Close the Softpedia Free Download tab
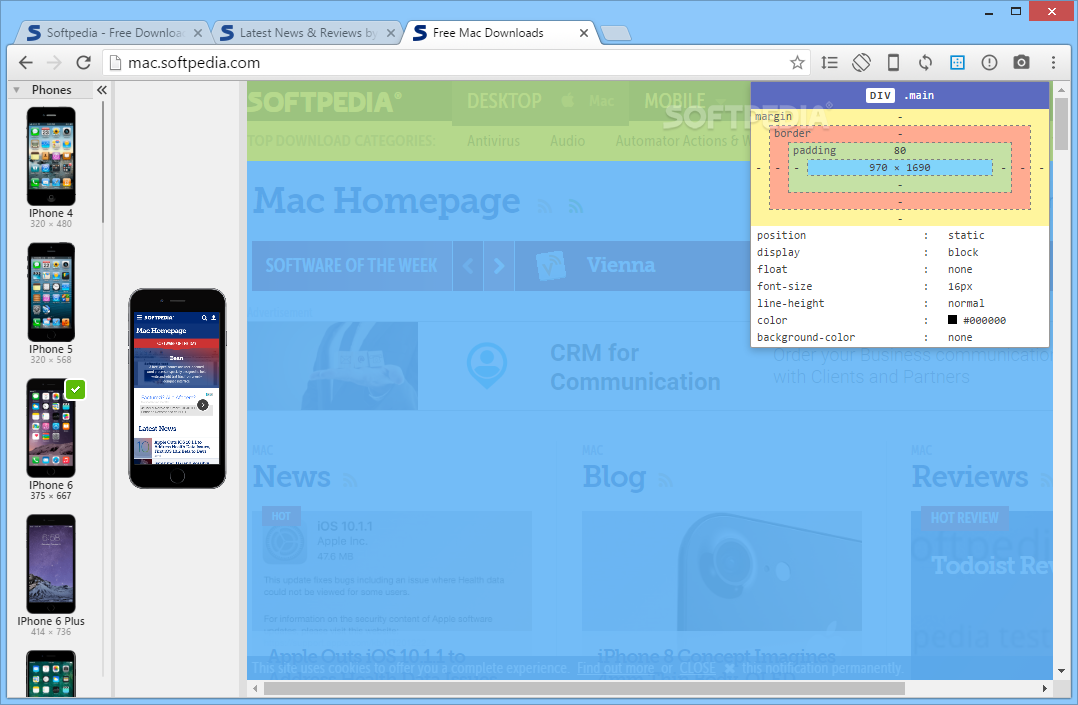The image size is (1078, 705). 198,33
